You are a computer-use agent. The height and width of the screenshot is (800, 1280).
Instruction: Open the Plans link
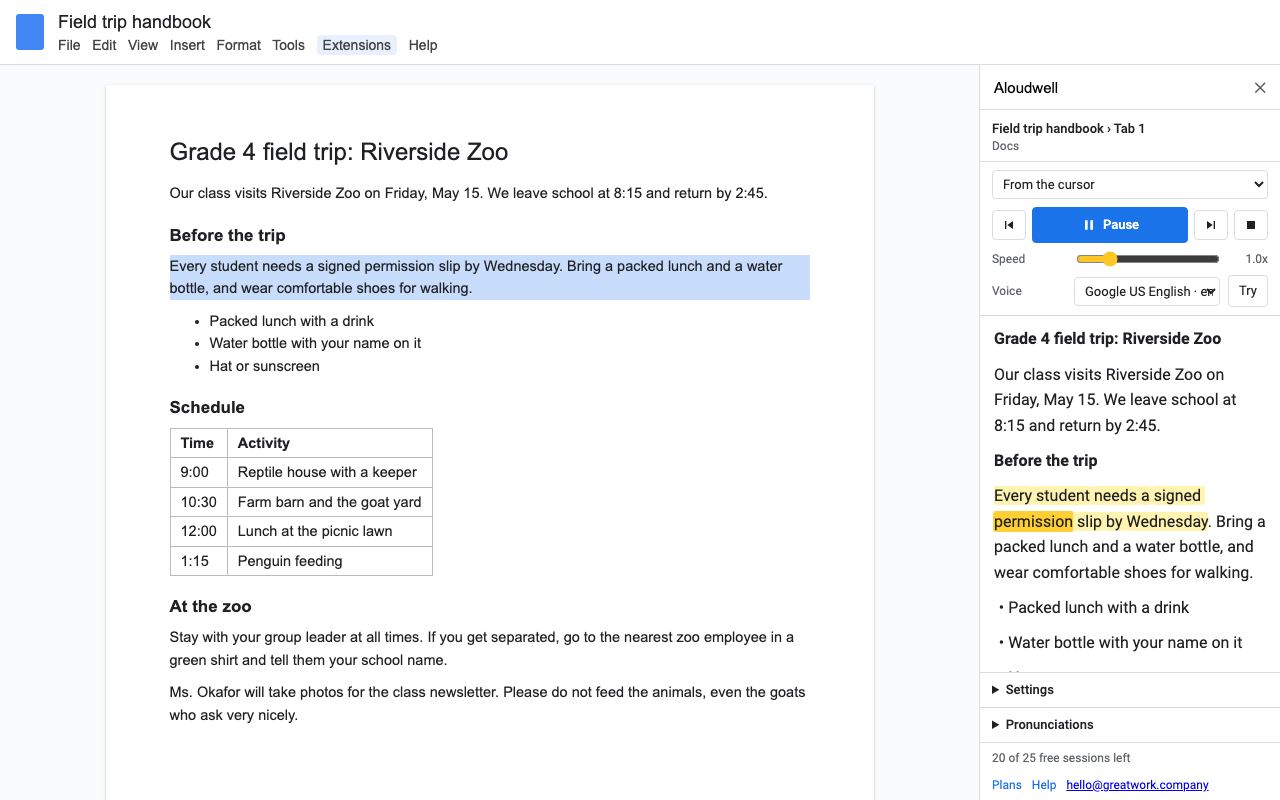1007,785
